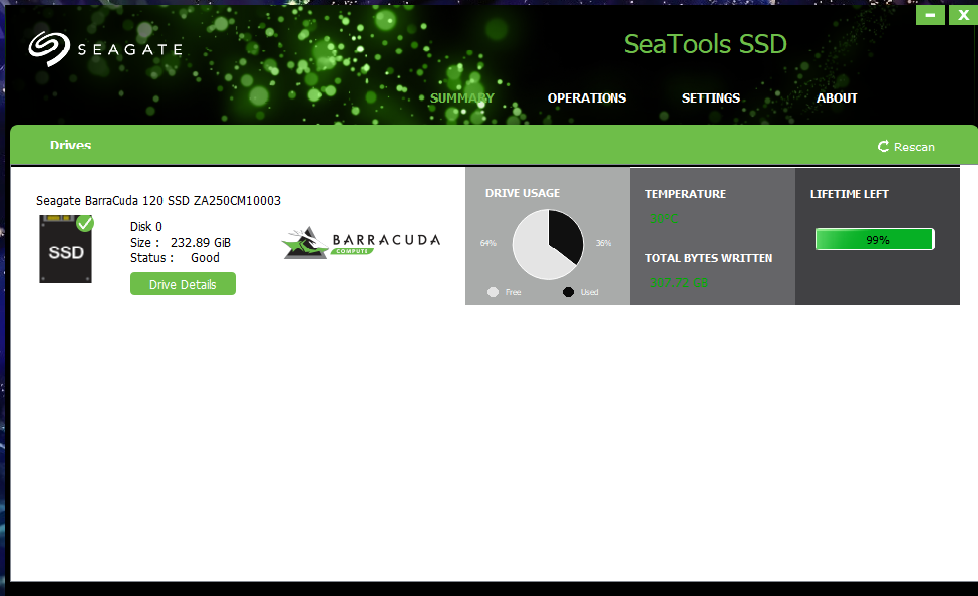Screen dimensions: 978x596
Task: Click the rescan circular arrow icon
Action: (x=883, y=147)
